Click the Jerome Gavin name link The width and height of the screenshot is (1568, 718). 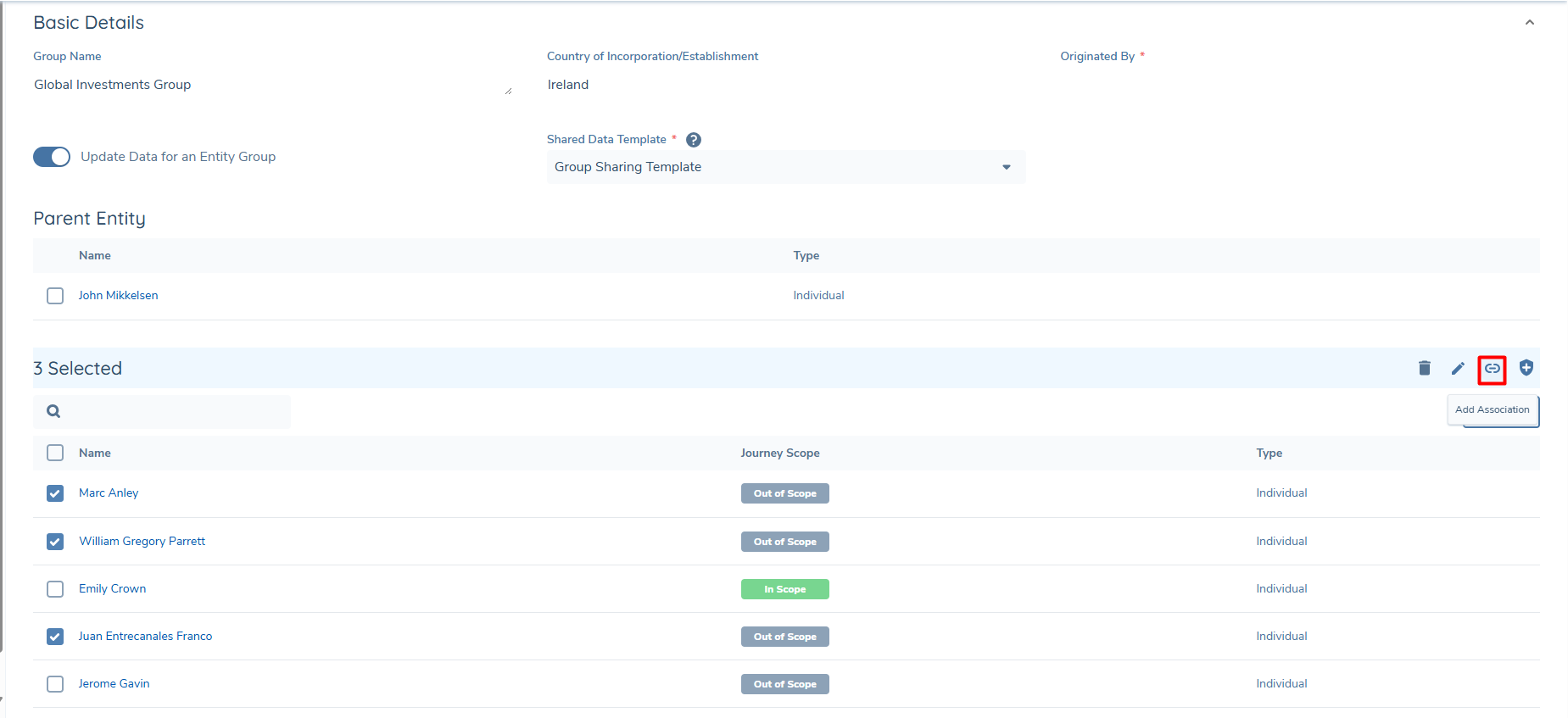[114, 683]
